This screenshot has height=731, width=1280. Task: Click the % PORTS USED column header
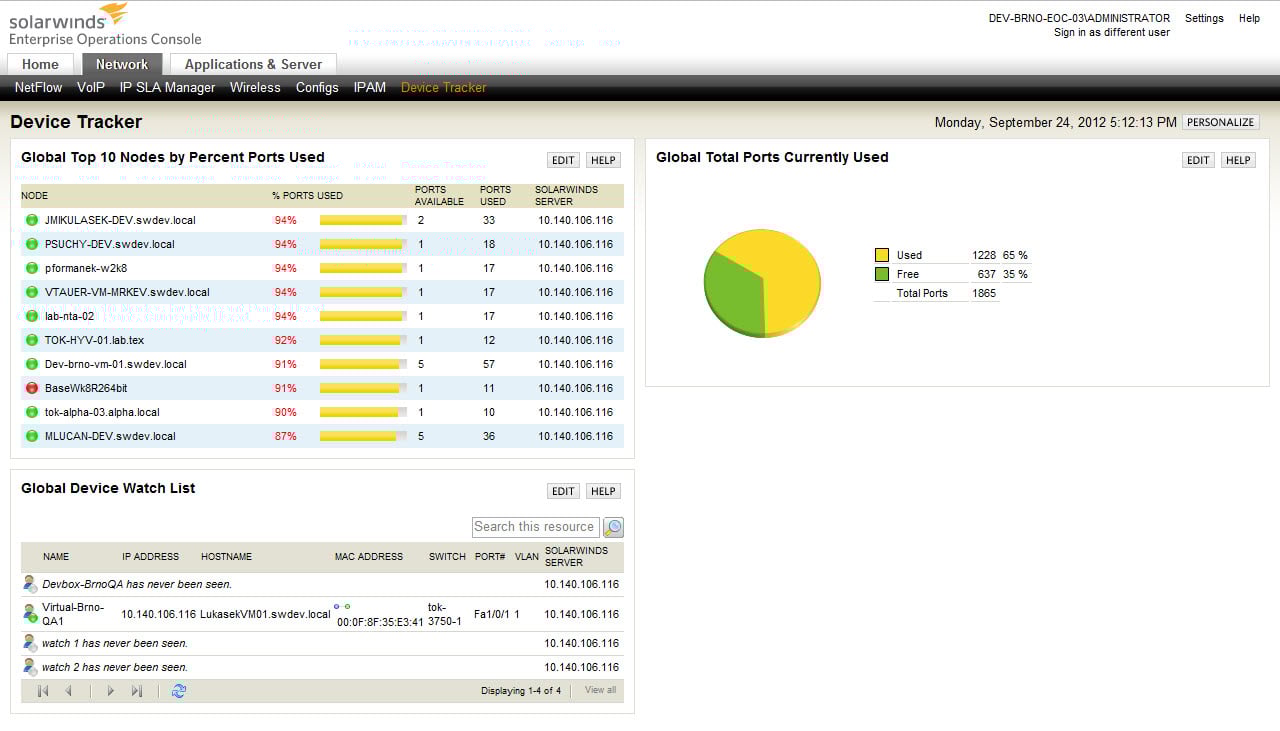click(307, 196)
